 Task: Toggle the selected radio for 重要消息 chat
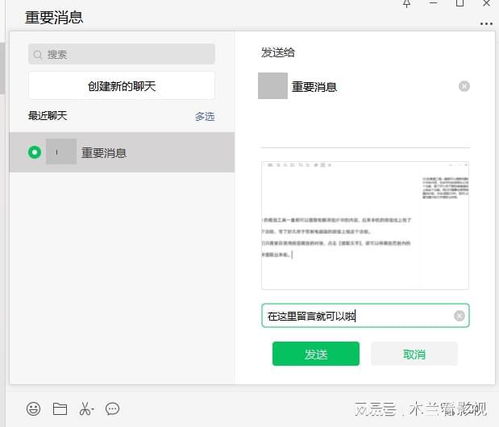(x=34, y=152)
